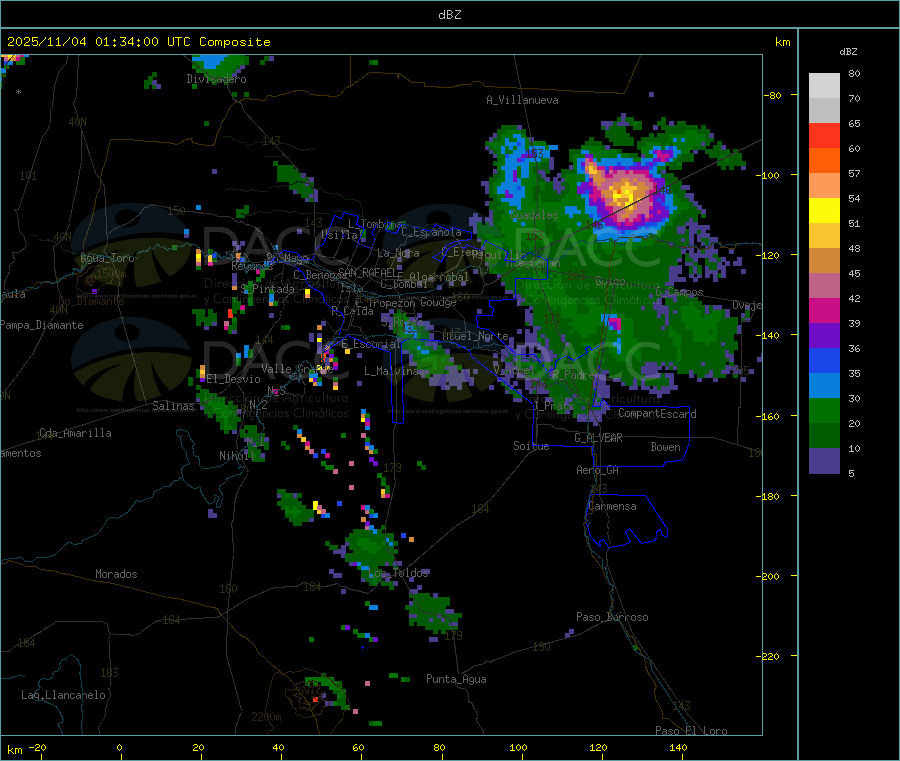
Task: Click the '-20' tick on the bottom axis
Action: click(x=38, y=747)
